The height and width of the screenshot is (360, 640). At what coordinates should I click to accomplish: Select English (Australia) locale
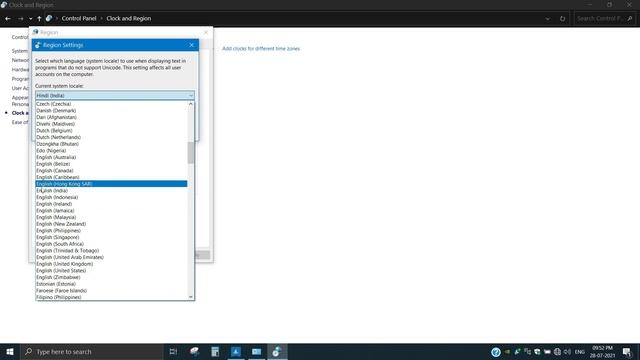(x=111, y=157)
